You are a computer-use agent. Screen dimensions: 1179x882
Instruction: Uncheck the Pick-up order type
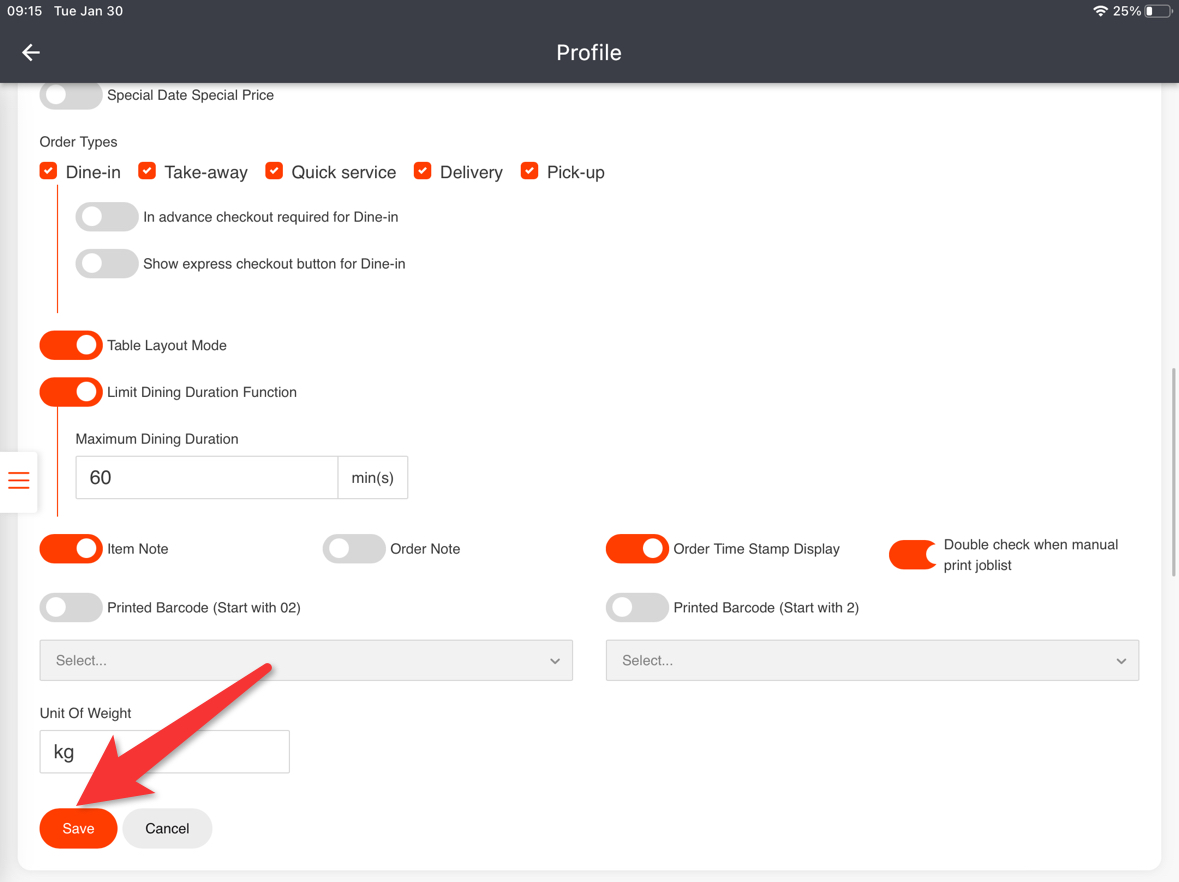pos(530,171)
